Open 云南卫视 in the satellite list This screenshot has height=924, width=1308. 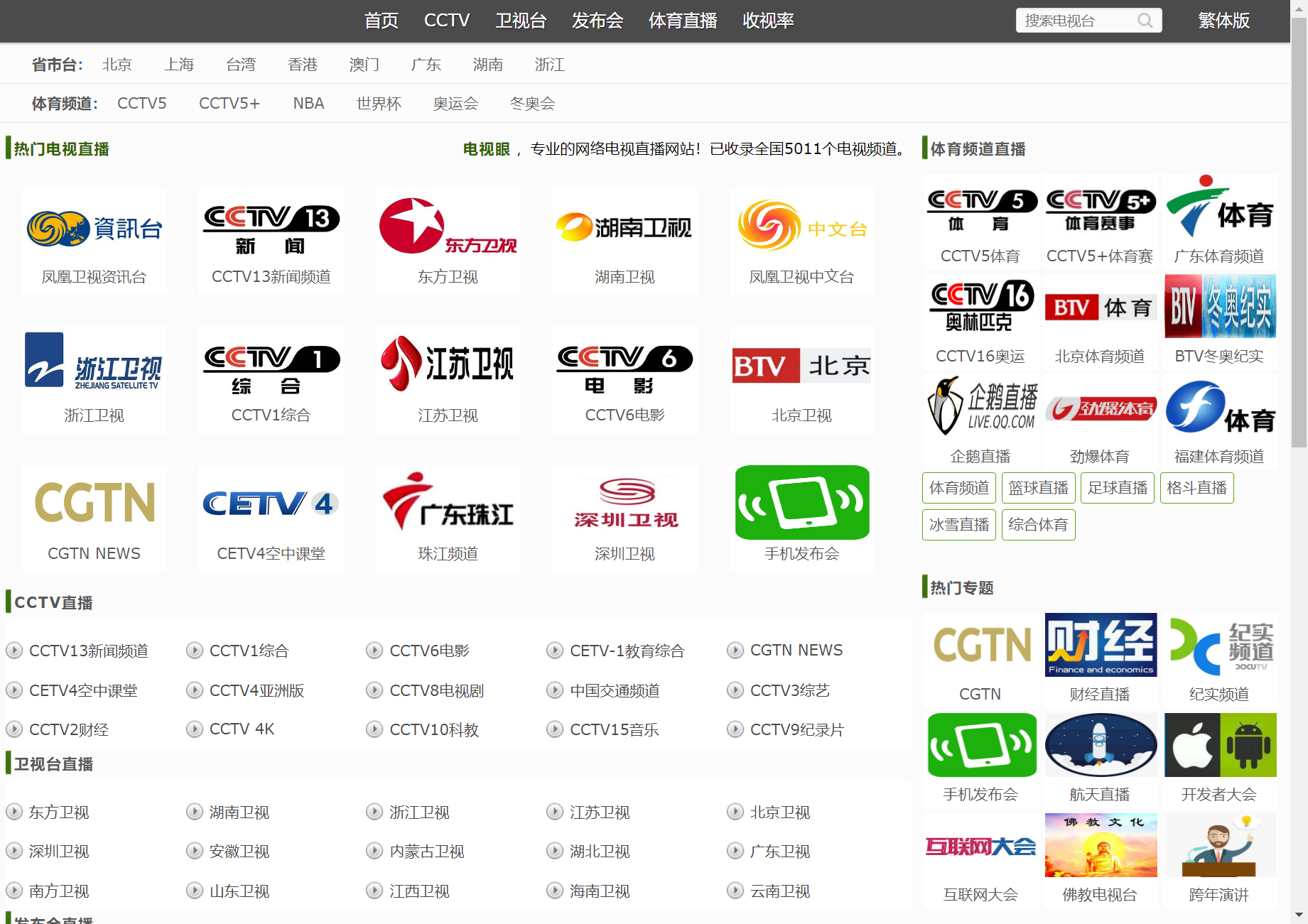click(x=780, y=891)
